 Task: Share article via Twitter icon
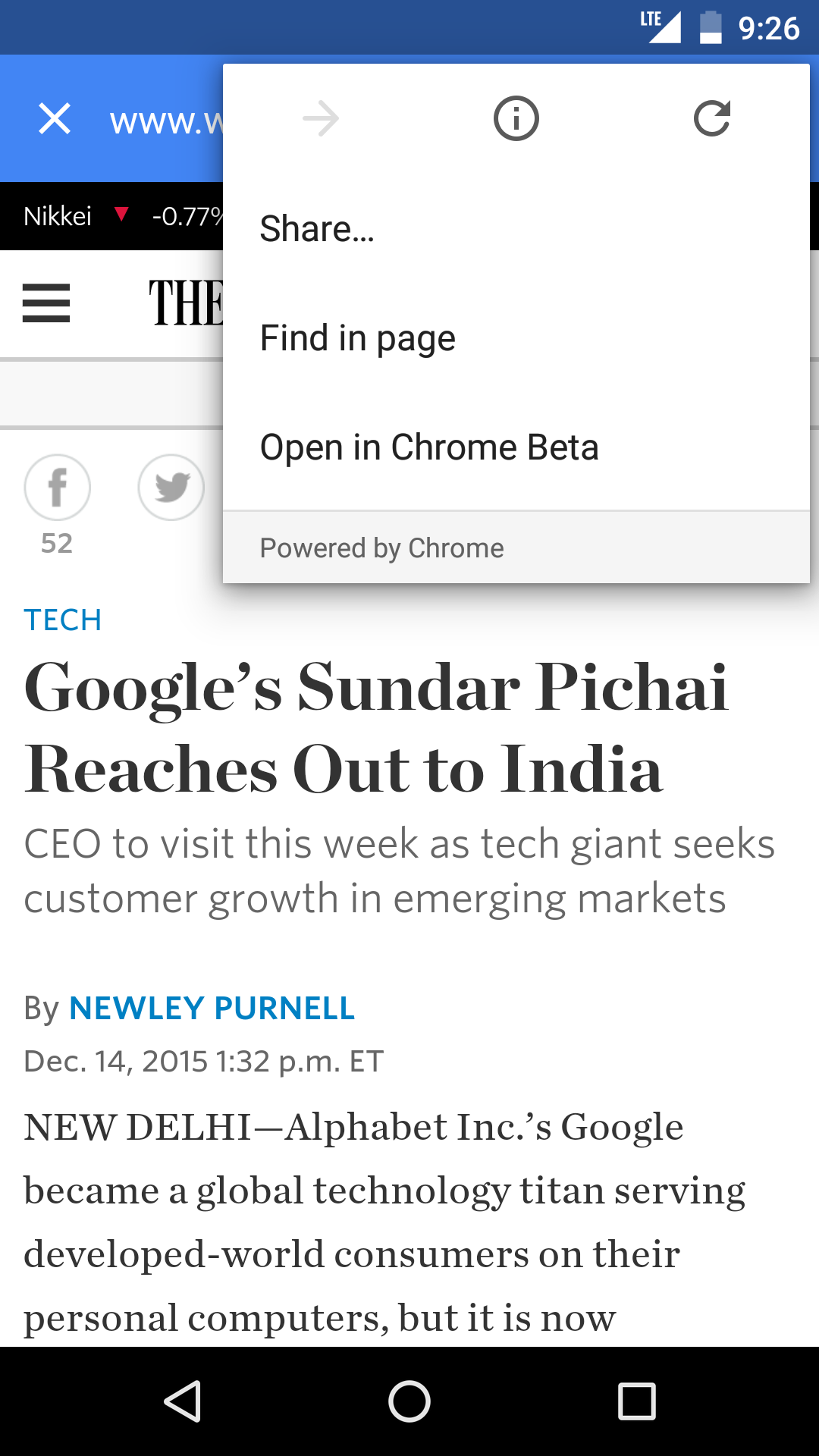[x=171, y=488]
